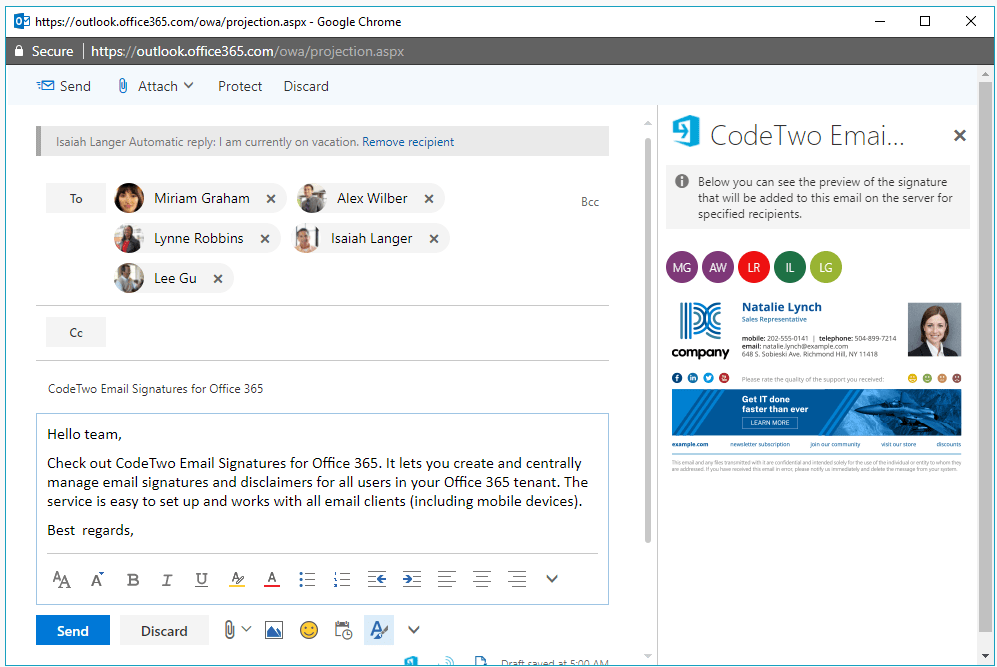Image resolution: width=997 pixels, height=667 pixels.
Task: Click the email subject field
Action: (322, 389)
